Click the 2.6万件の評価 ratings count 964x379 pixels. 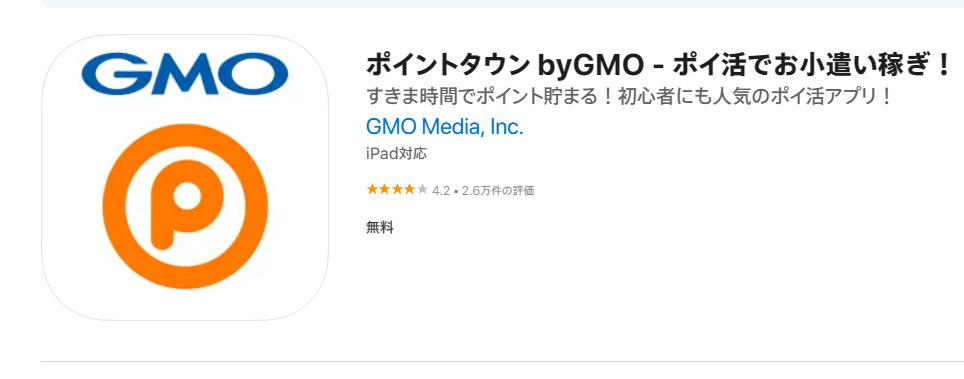498,191
